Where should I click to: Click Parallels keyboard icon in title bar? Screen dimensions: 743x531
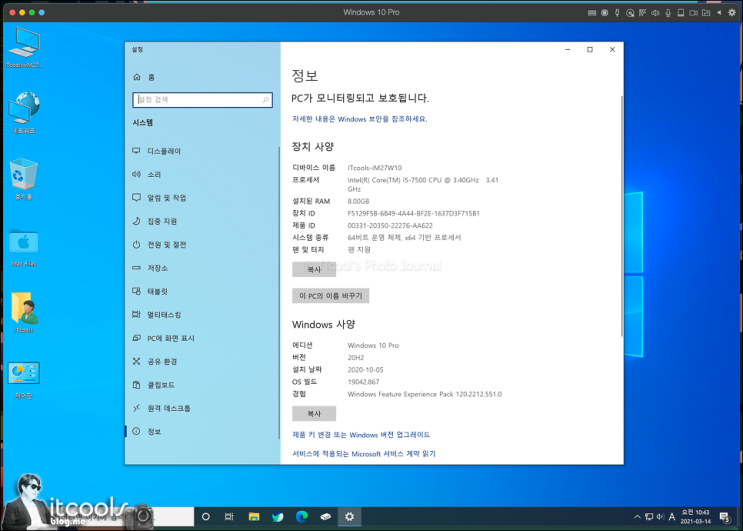click(x=592, y=13)
